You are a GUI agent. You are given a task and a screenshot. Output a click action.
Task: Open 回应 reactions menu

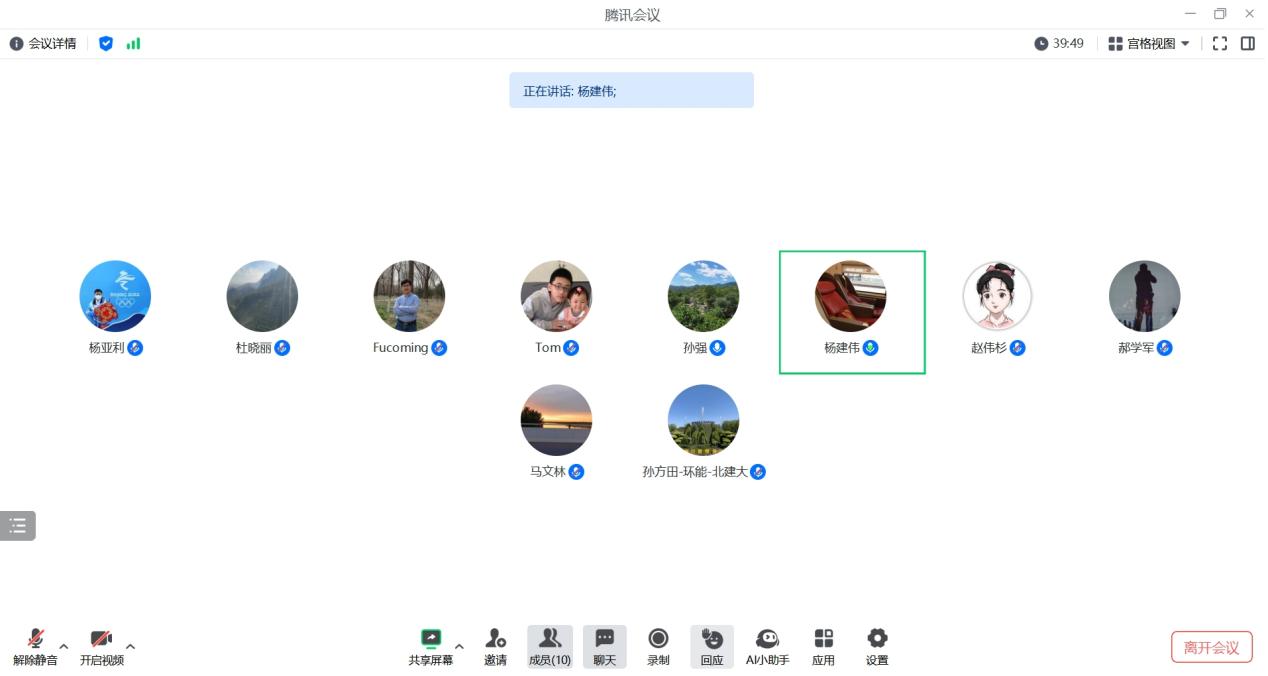click(712, 646)
